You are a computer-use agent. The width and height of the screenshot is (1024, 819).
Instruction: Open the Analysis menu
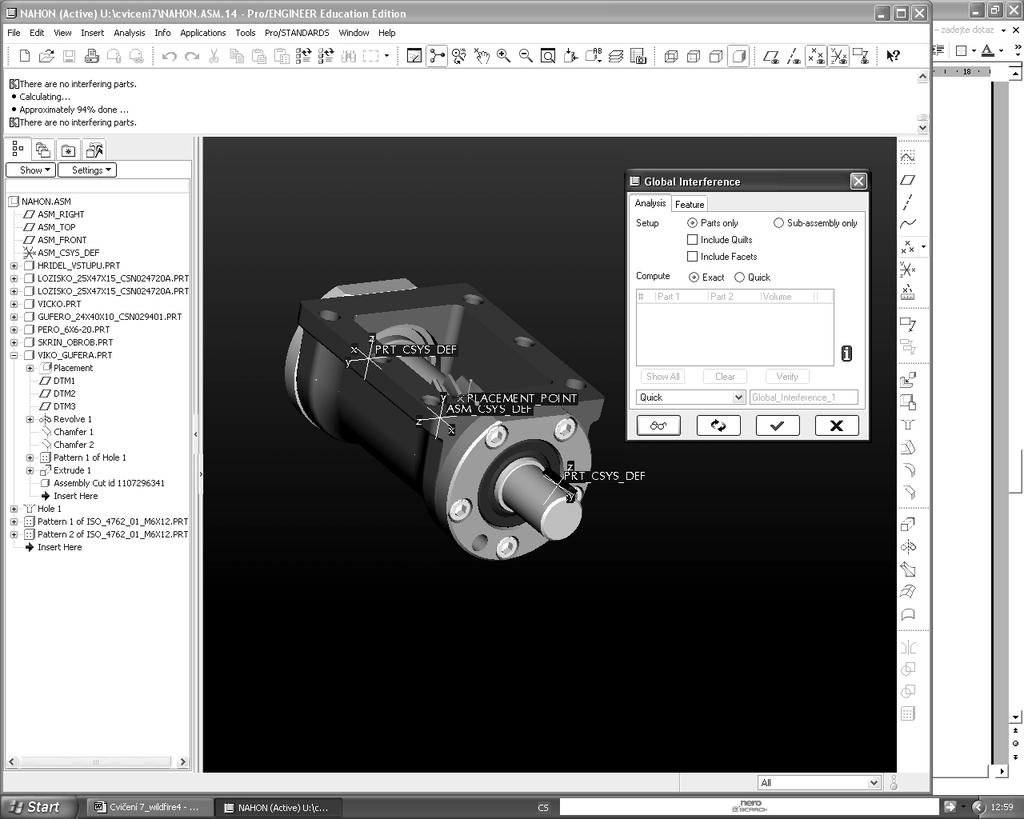pyautogui.click(x=129, y=33)
